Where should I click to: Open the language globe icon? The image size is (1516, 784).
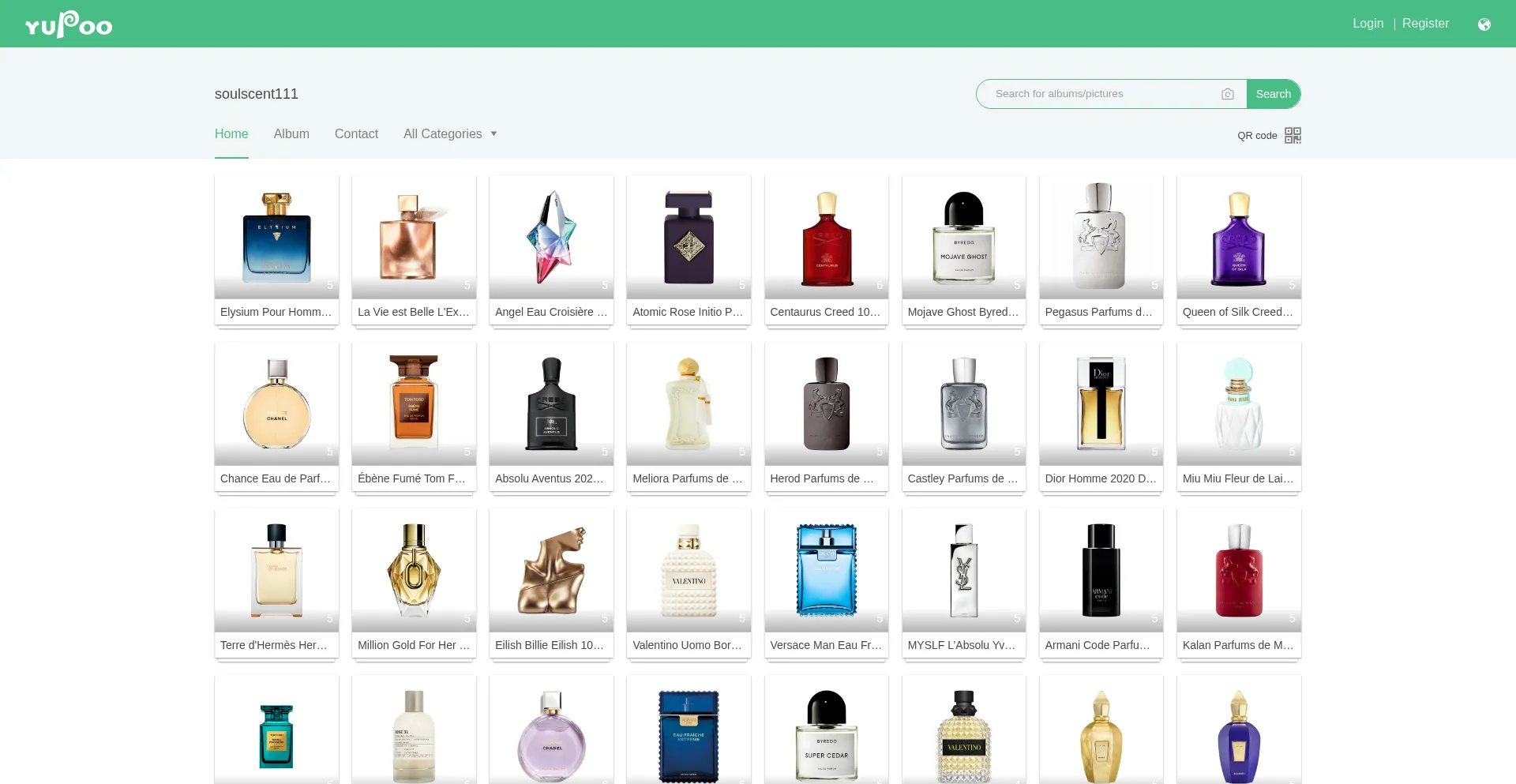pos(1484,24)
